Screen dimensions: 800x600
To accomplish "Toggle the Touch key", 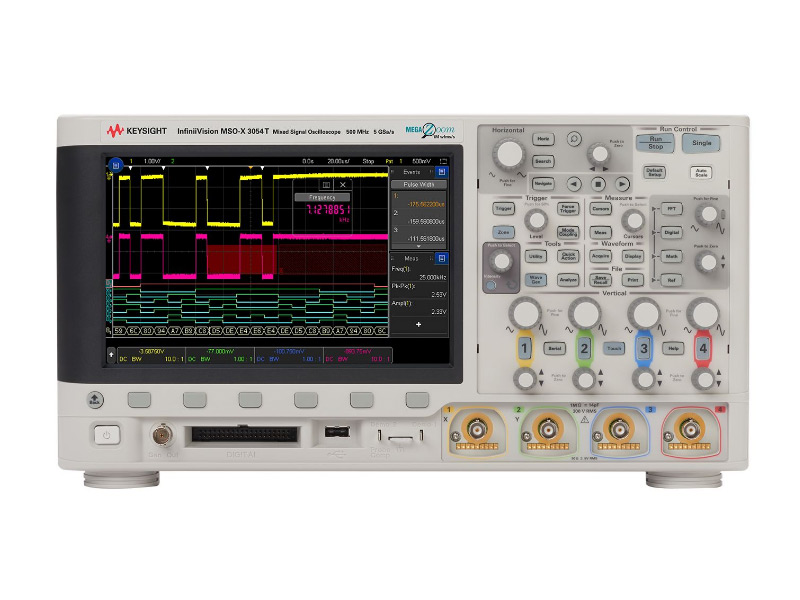I will [614, 348].
